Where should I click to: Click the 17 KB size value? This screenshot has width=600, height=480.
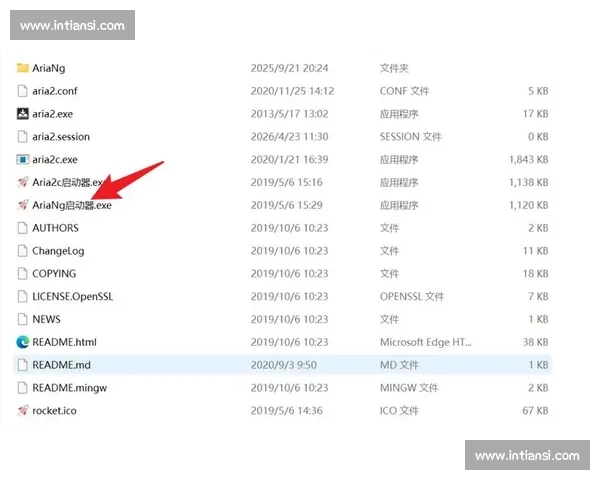(536, 114)
